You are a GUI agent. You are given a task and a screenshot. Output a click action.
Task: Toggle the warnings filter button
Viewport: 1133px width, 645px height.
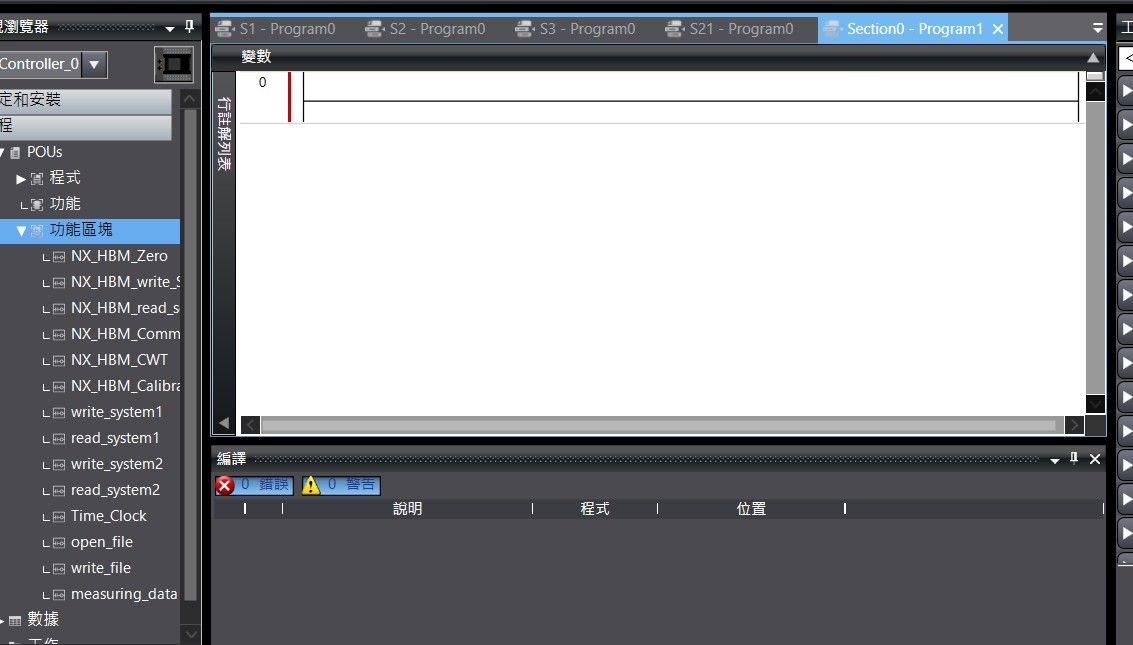[341, 485]
